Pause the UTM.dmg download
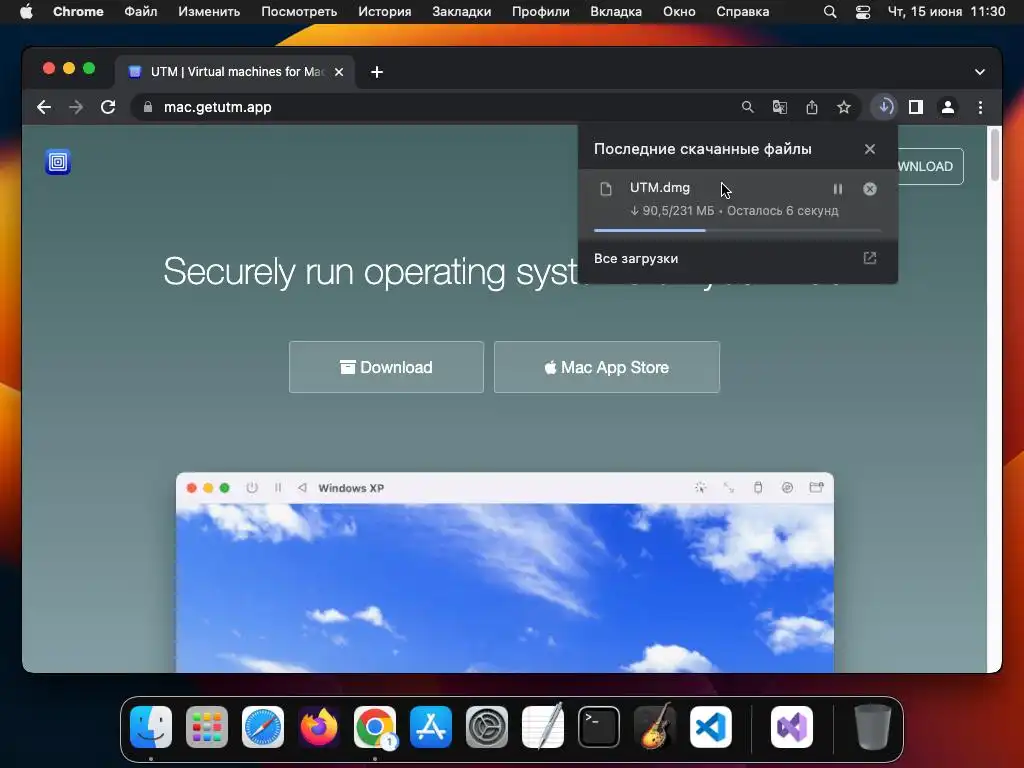 pos(837,189)
